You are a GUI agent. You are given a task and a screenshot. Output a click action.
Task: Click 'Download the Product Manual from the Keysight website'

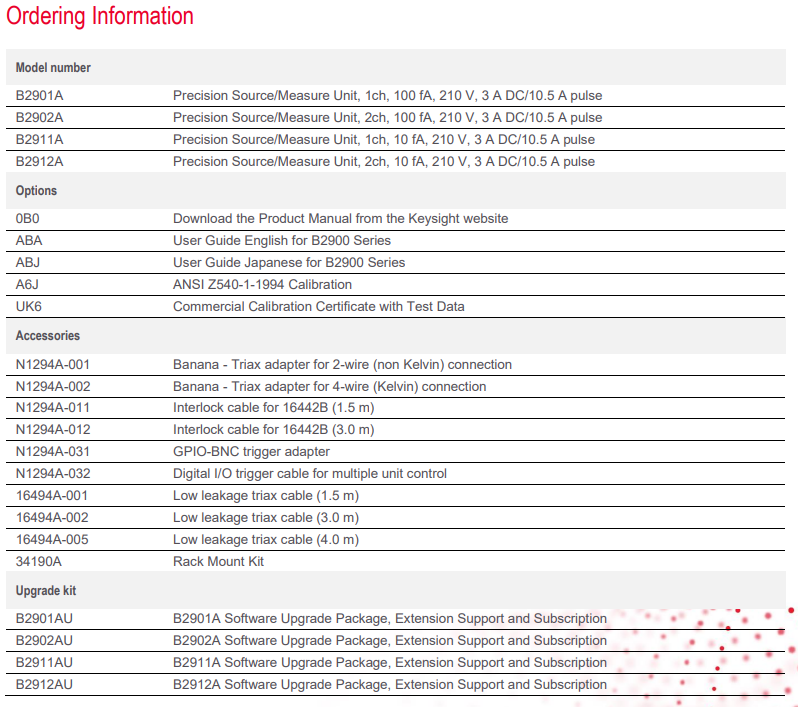tap(340, 219)
